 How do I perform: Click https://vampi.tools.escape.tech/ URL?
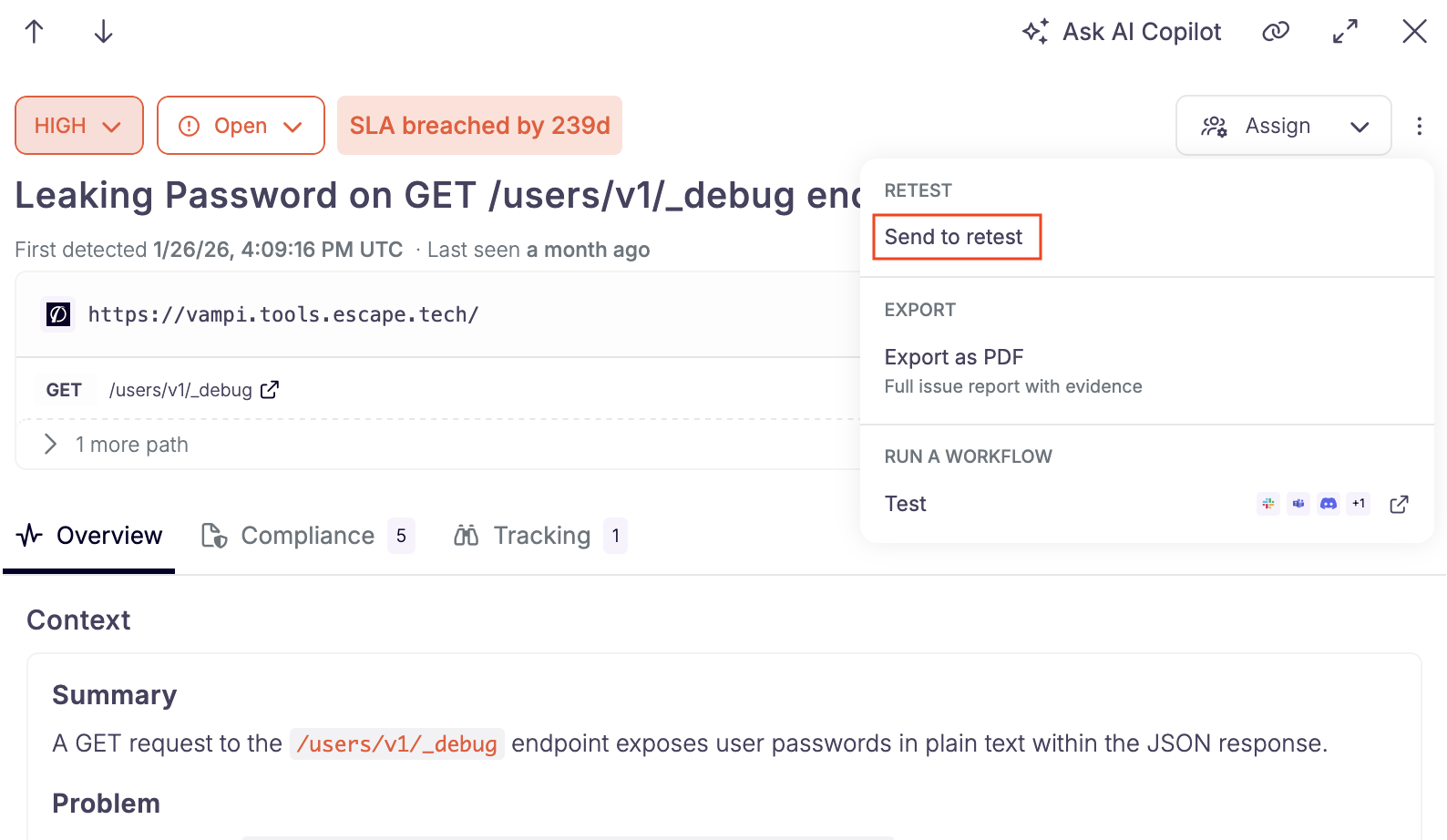(283, 315)
